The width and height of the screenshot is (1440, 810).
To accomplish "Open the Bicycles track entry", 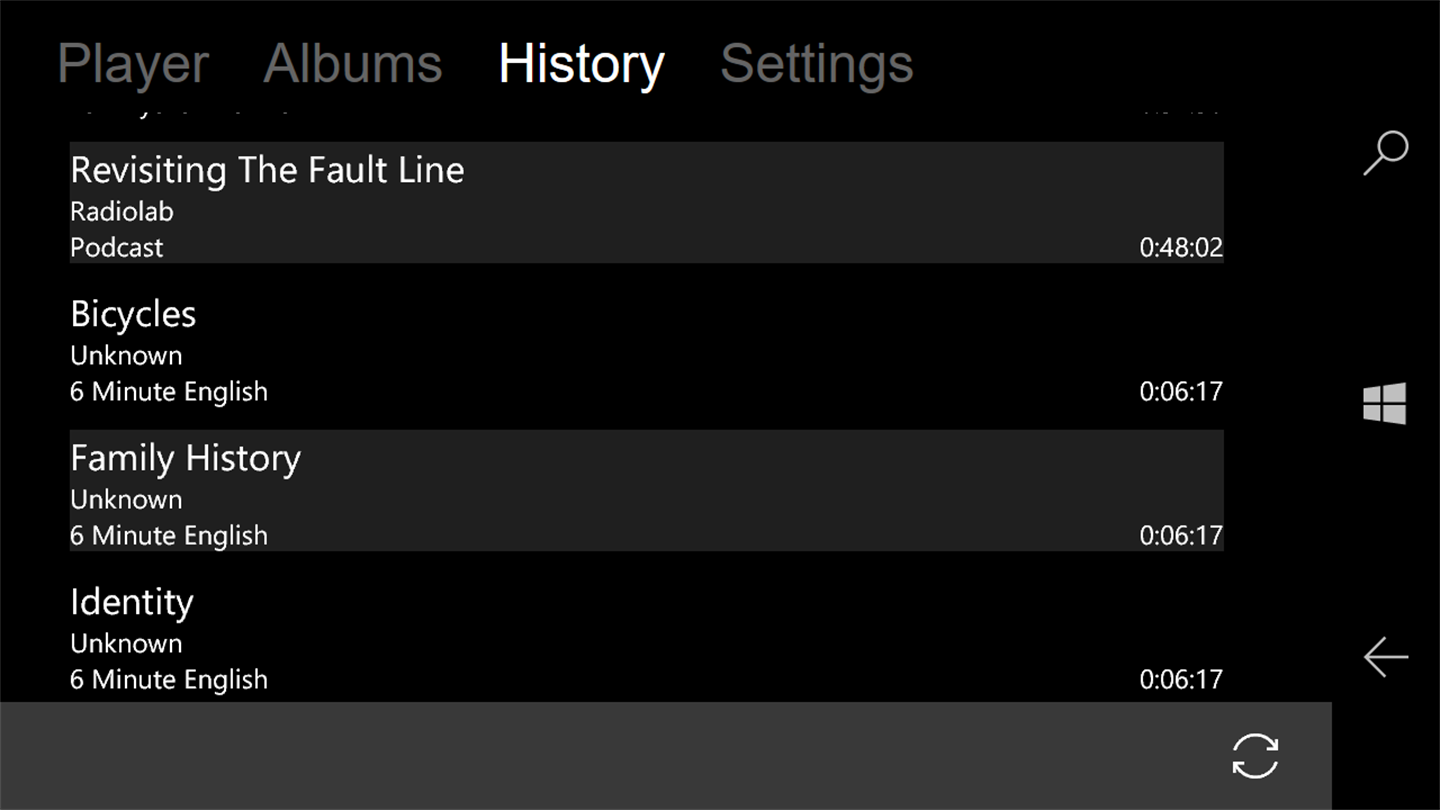I will point(133,315).
